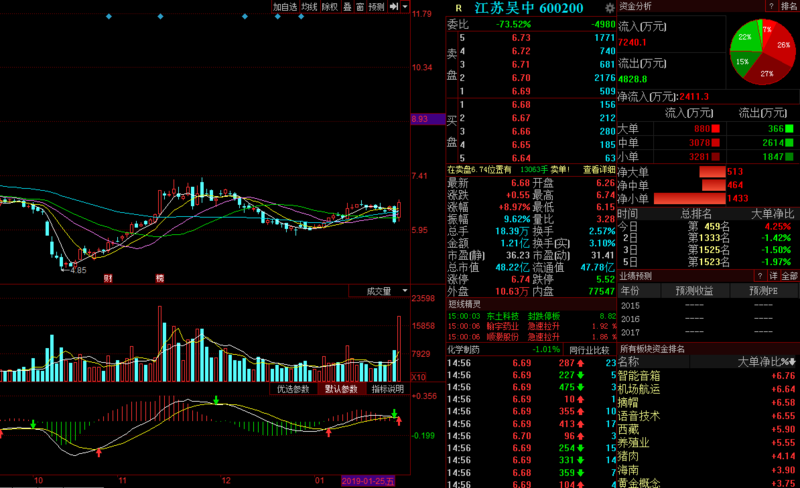
Task: Click the 加自选 add-to-watchlist button
Action: point(285,7)
